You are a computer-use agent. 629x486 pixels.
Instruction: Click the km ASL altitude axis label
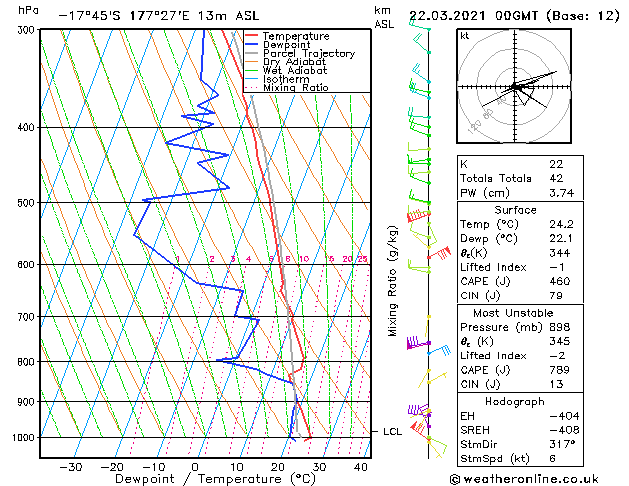coord(384,17)
